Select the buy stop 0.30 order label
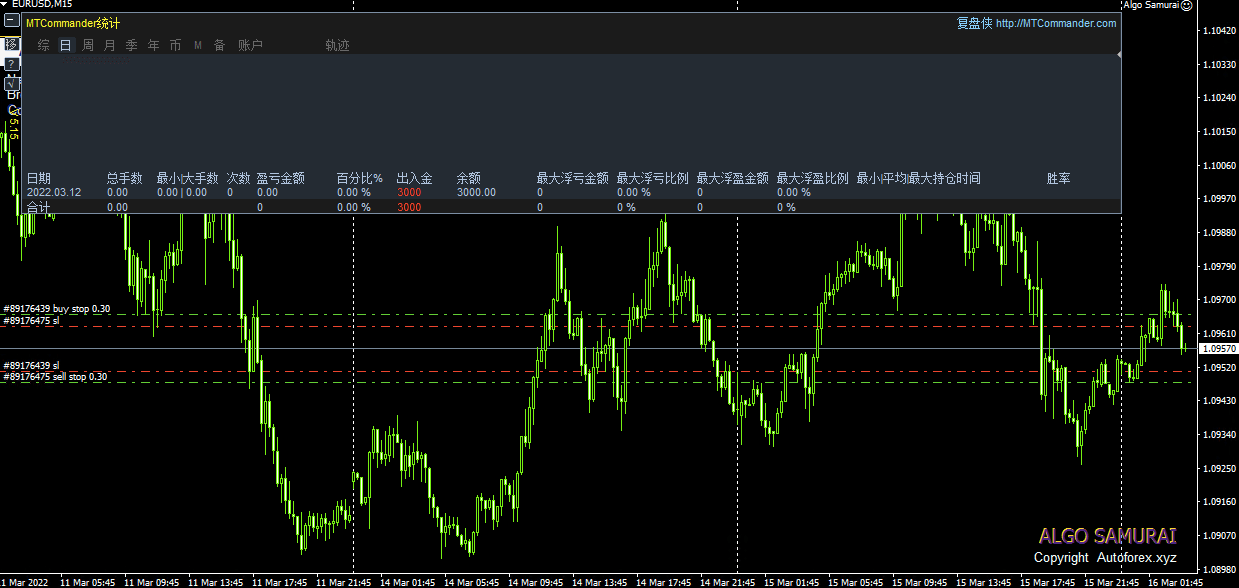This screenshot has width=1239, height=588. [57, 309]
